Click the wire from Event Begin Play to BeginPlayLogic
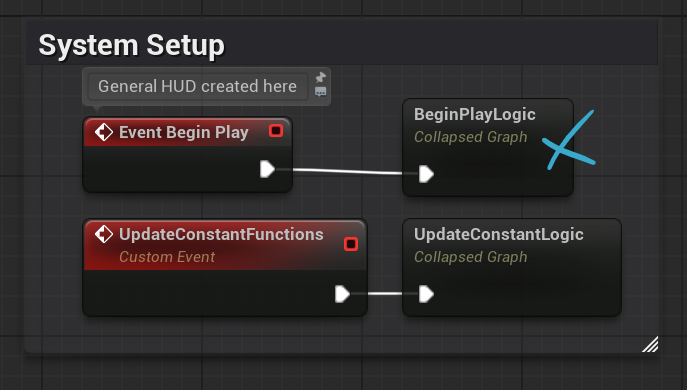 click(x=347, y=171)
